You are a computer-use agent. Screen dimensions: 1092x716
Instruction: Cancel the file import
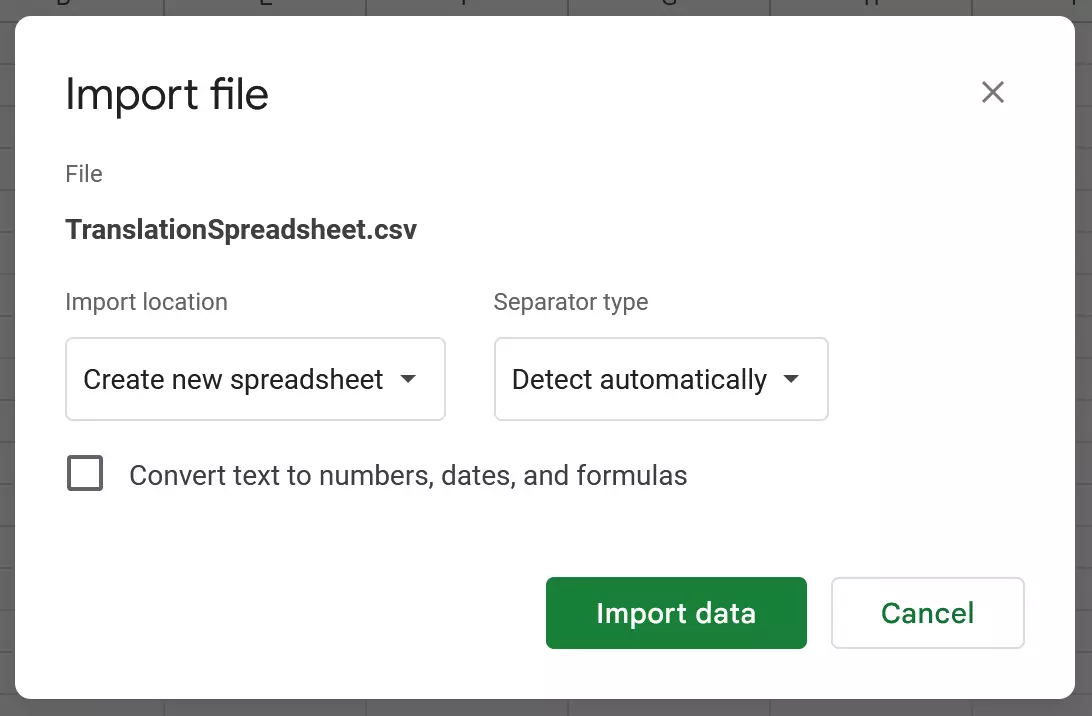click(x=927, y=613)
